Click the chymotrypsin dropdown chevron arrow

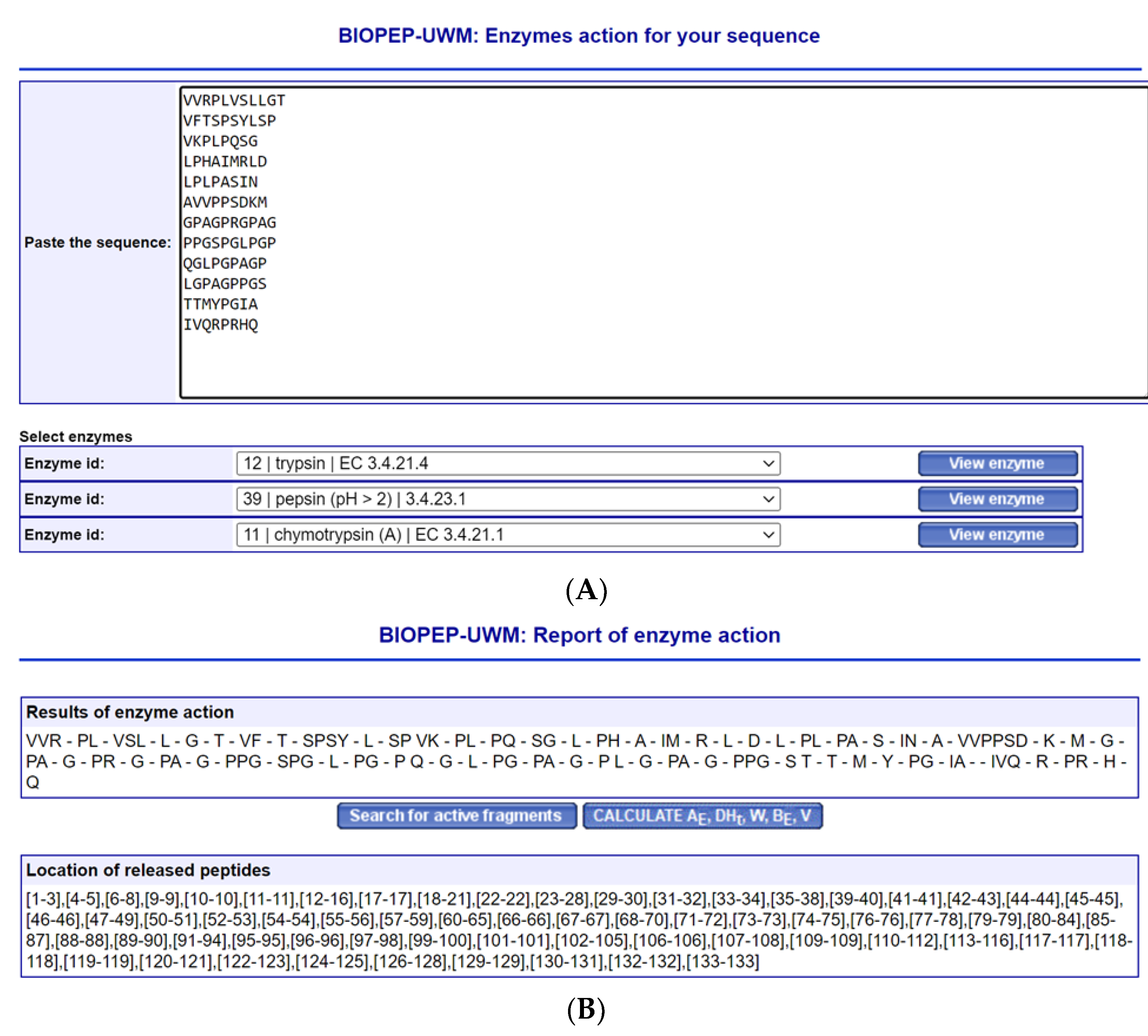point(768,535)
